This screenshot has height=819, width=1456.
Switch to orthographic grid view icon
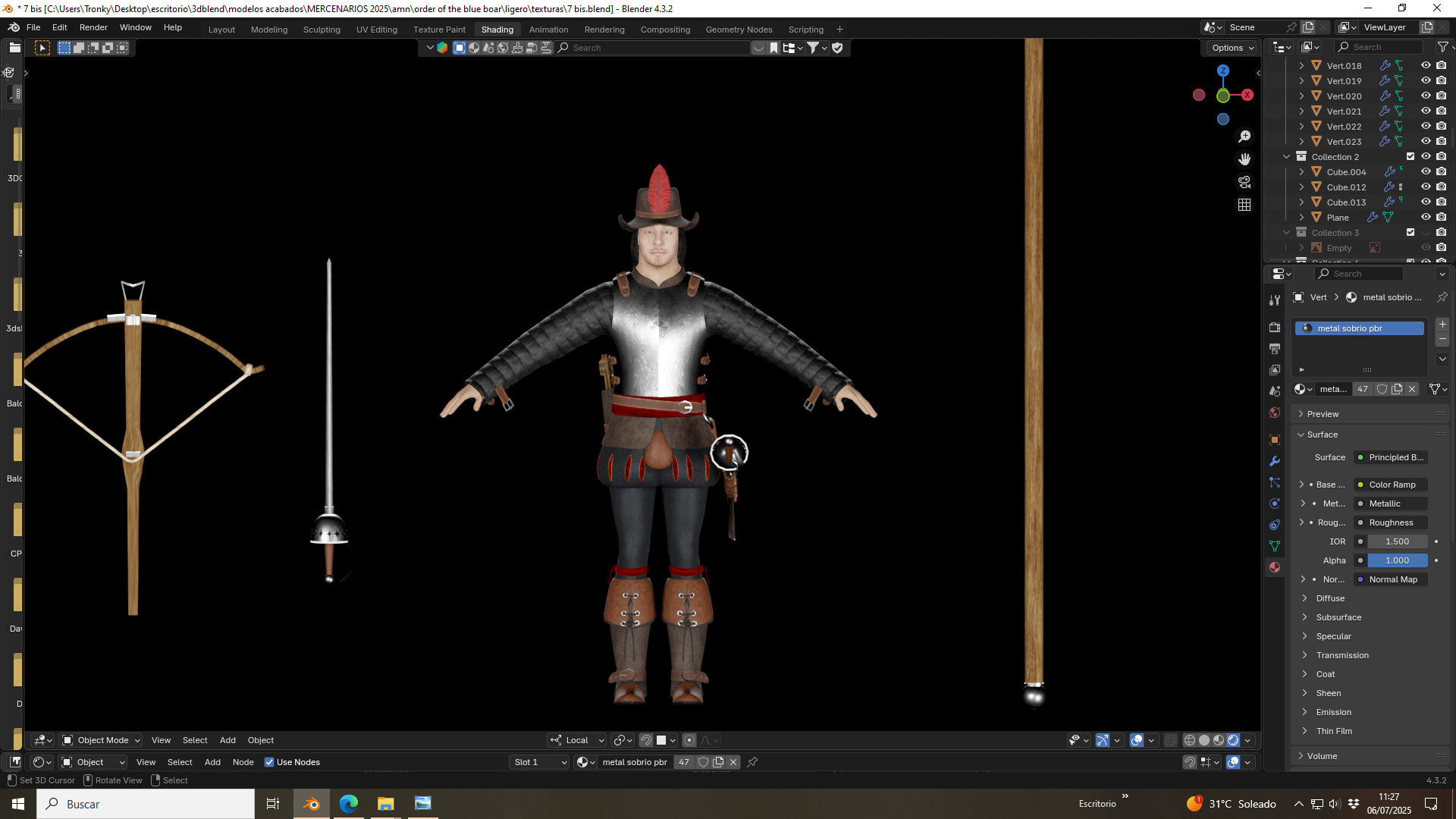click(x=1244, y=205)
